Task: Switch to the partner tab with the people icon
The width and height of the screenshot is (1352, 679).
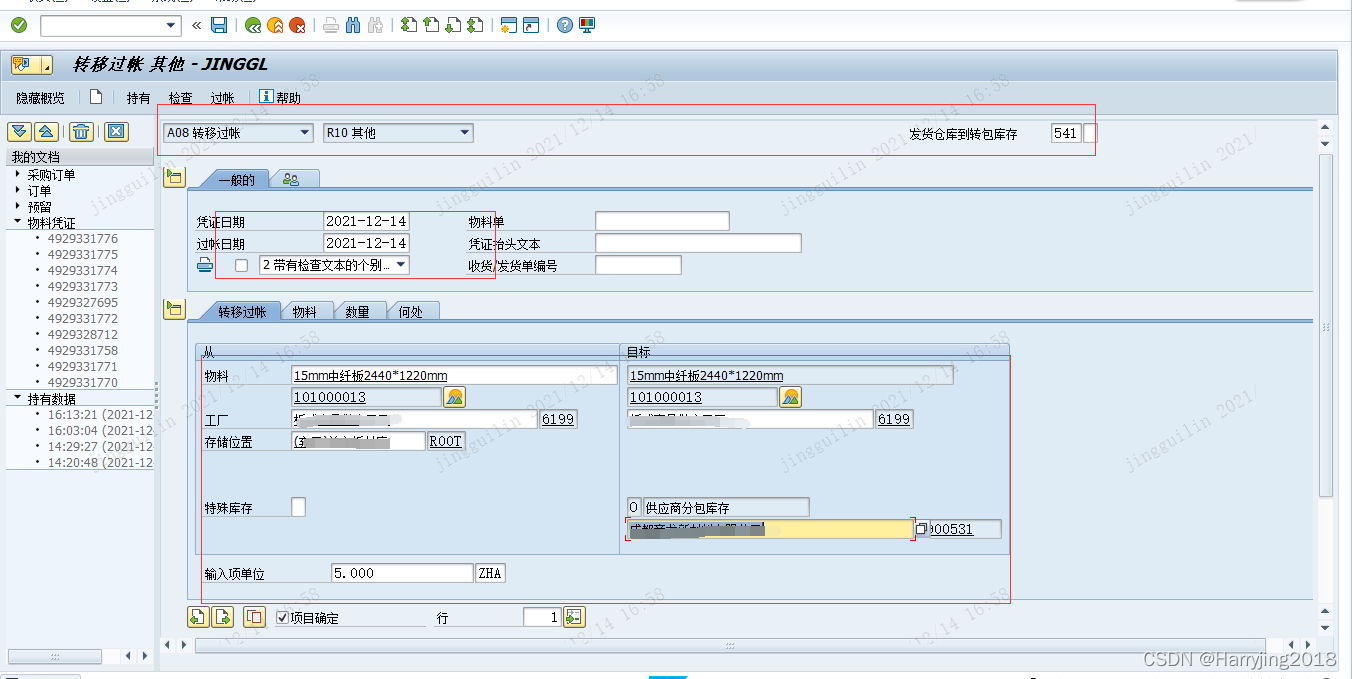Action: click(x=291, y=180)
